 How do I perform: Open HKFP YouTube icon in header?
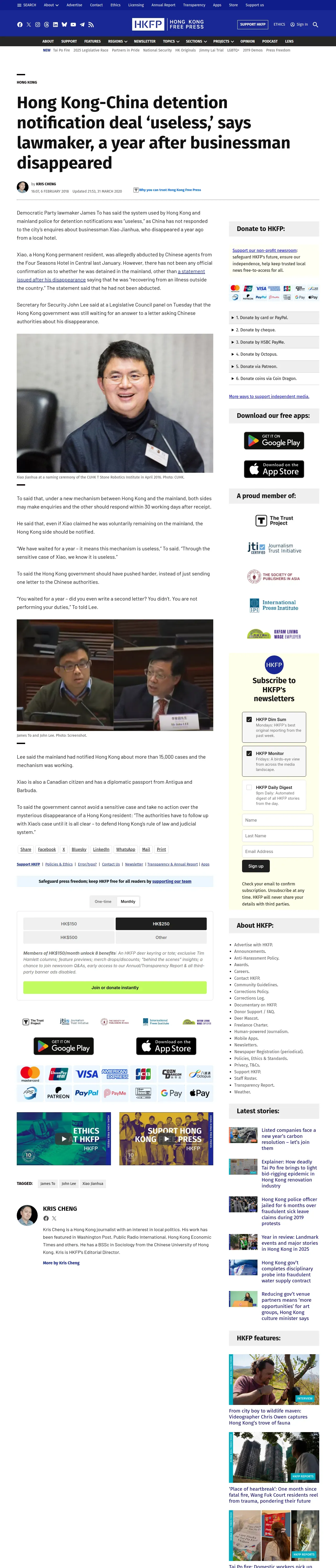coord(73,25)
